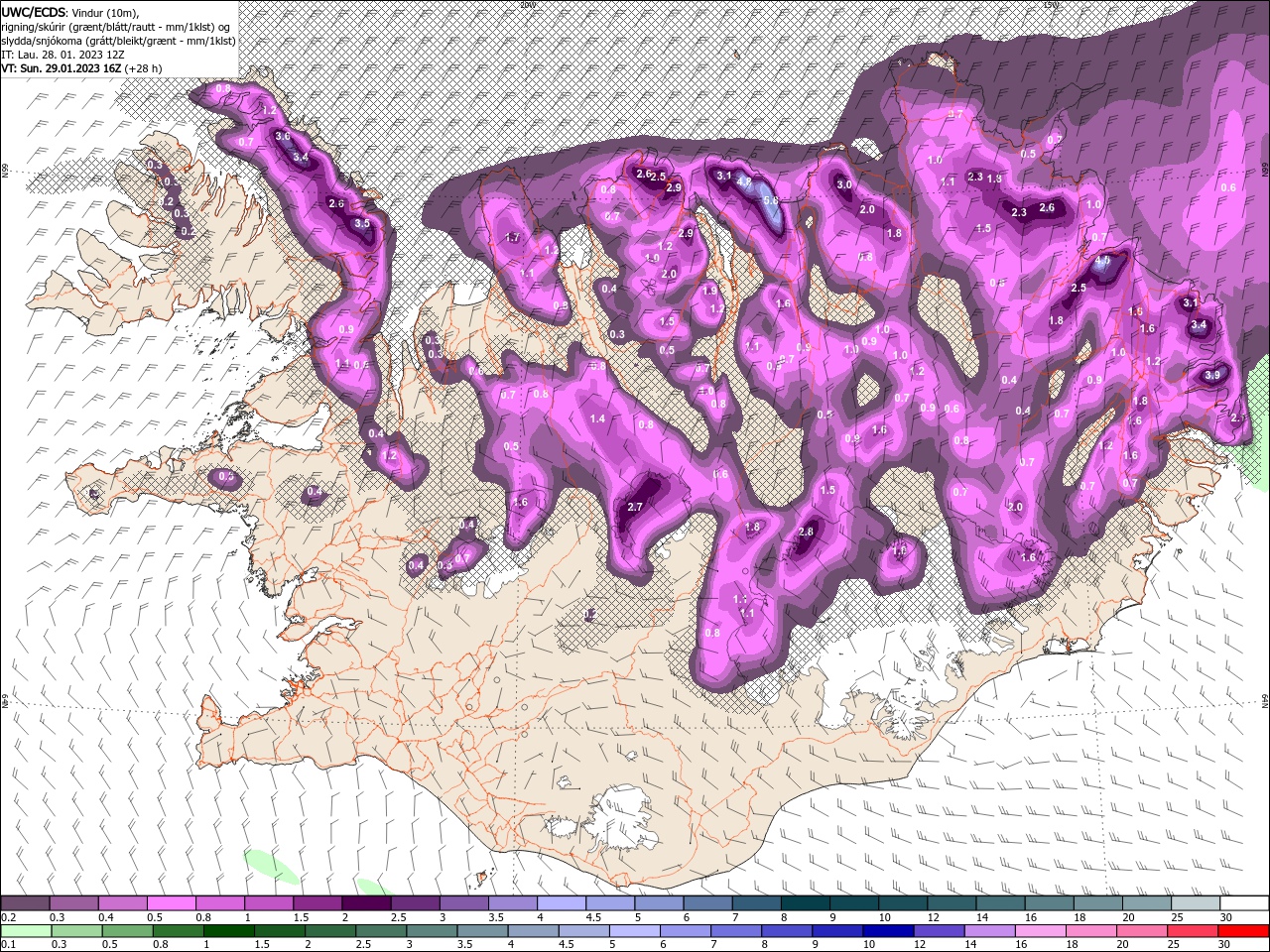This screenshot has width=1270, height=952.
Task: Pick the darkest green 1–1.5 swatch, lower legend
Action: click(229, 930)
